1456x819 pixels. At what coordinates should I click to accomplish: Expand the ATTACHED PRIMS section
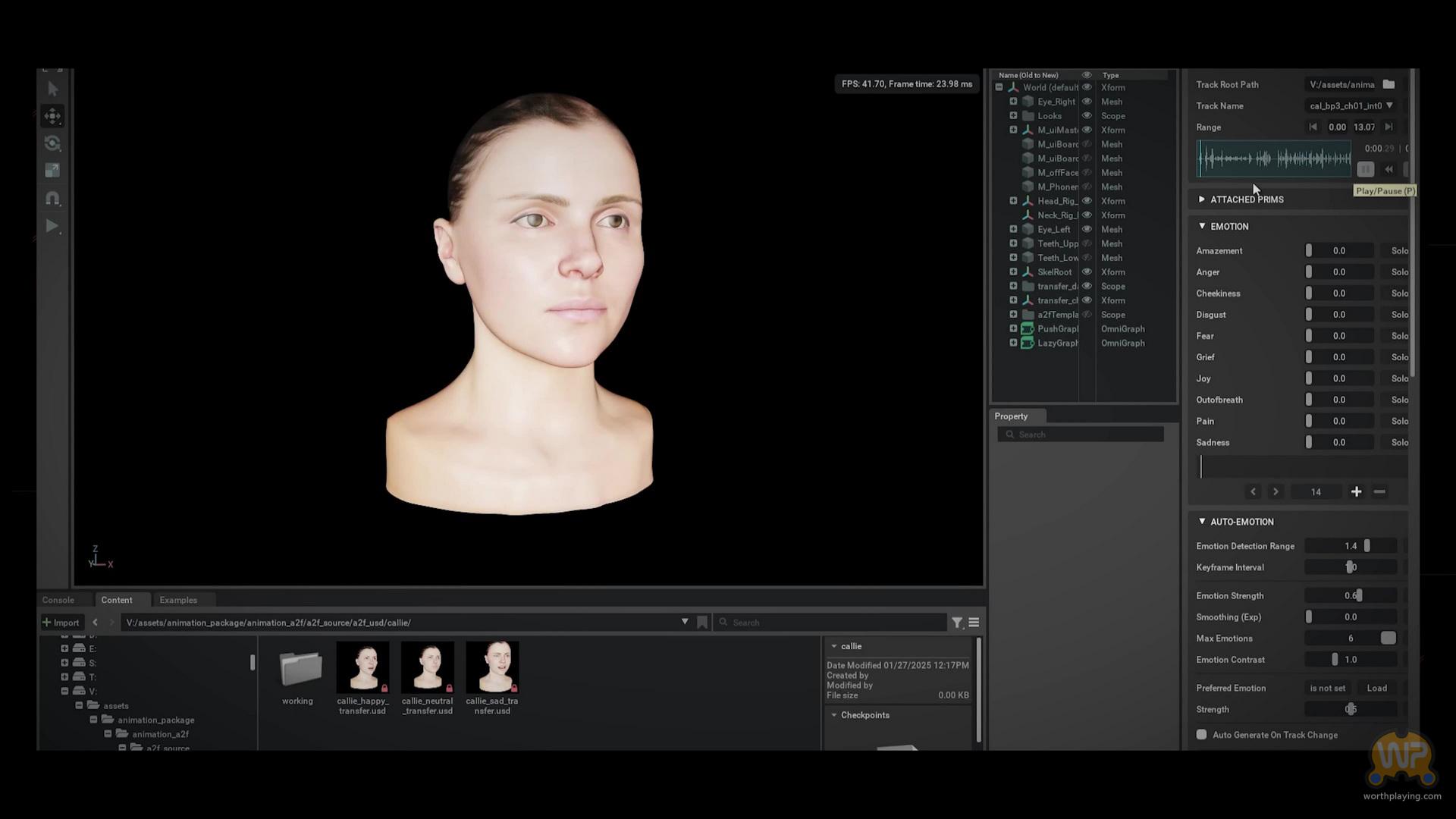[x=1202, y=199]
